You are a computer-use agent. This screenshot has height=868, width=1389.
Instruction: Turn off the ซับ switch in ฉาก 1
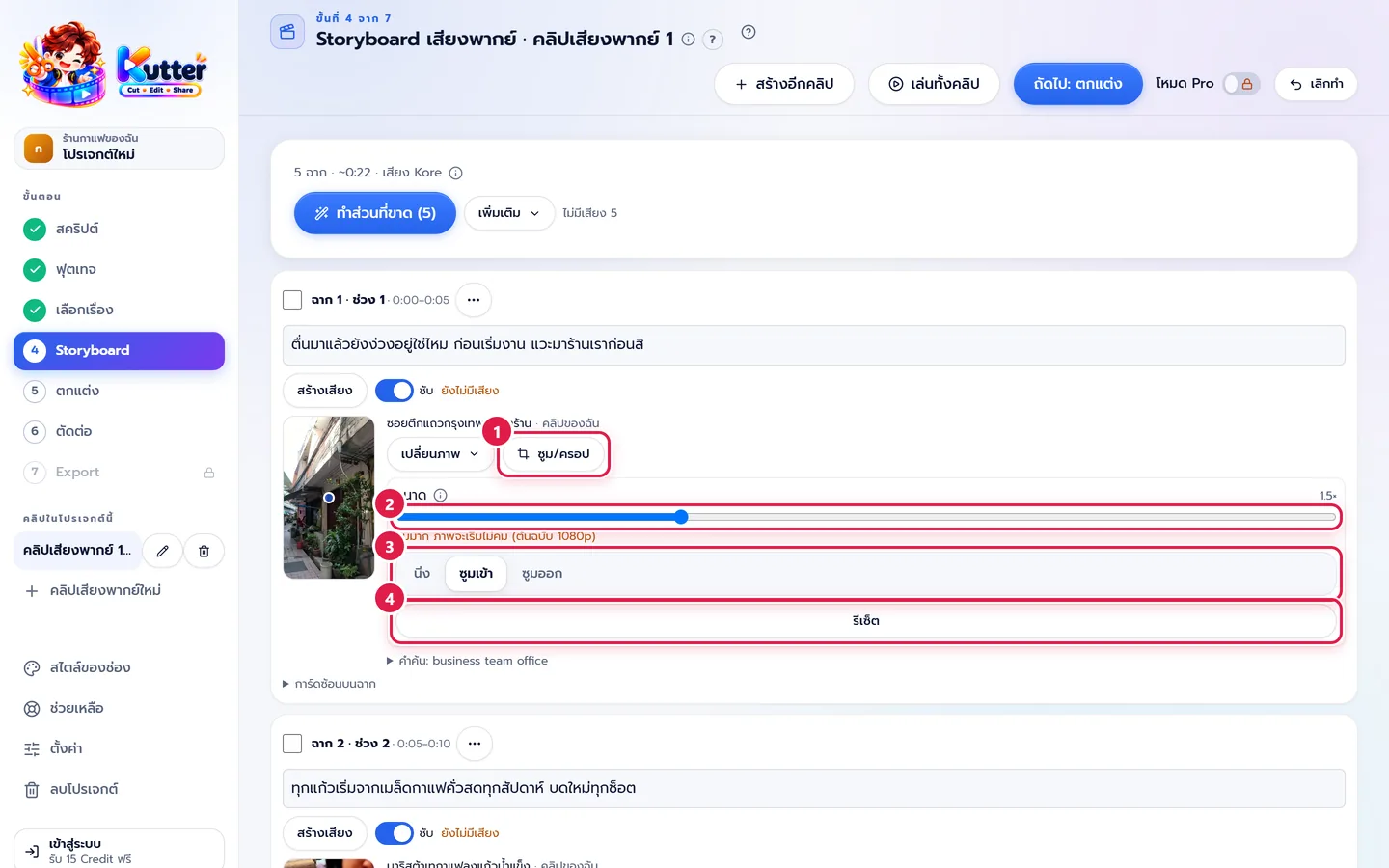tap(394, 391)
